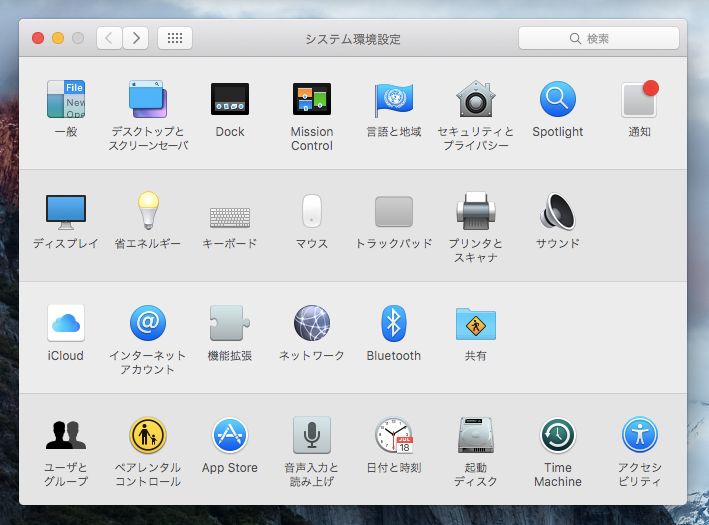Open ディスプレイ monitor icon

(x=66, y=212)
